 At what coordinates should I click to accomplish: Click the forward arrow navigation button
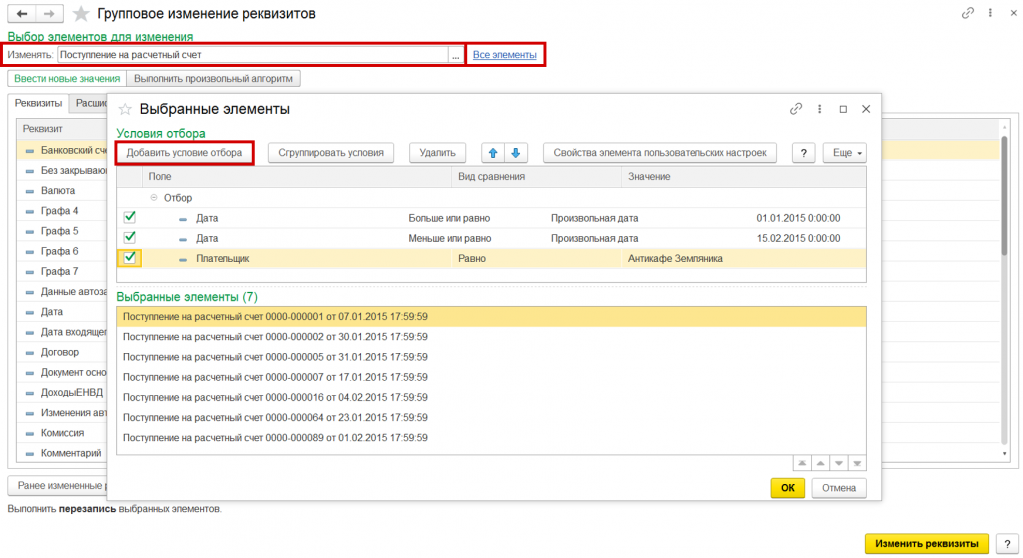tap(48, 14)
